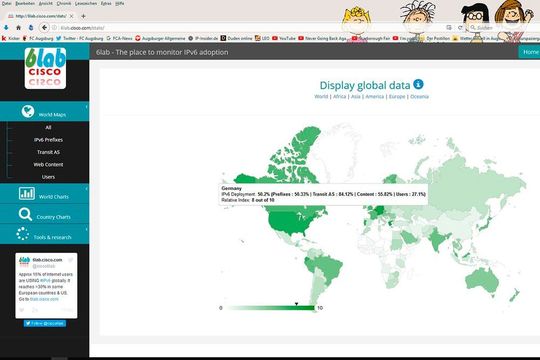
Task: Show America region data
Action: click(x=375, y=96)
